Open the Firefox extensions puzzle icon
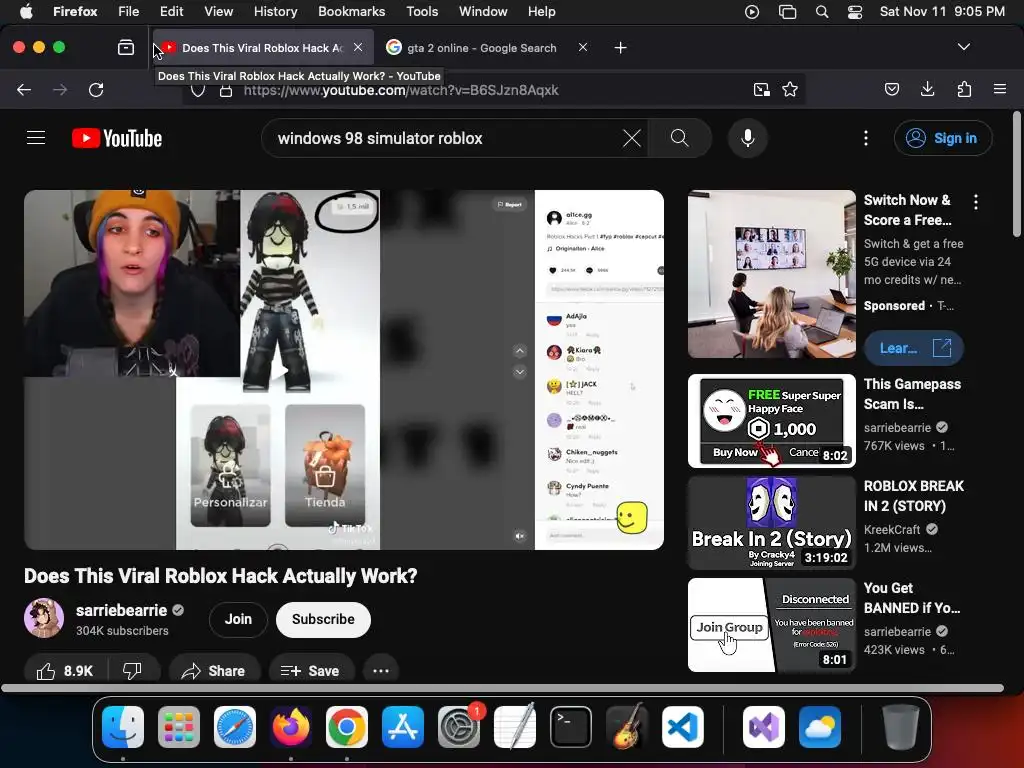The width and height of the screenshot is (1024, 768). 964,89
